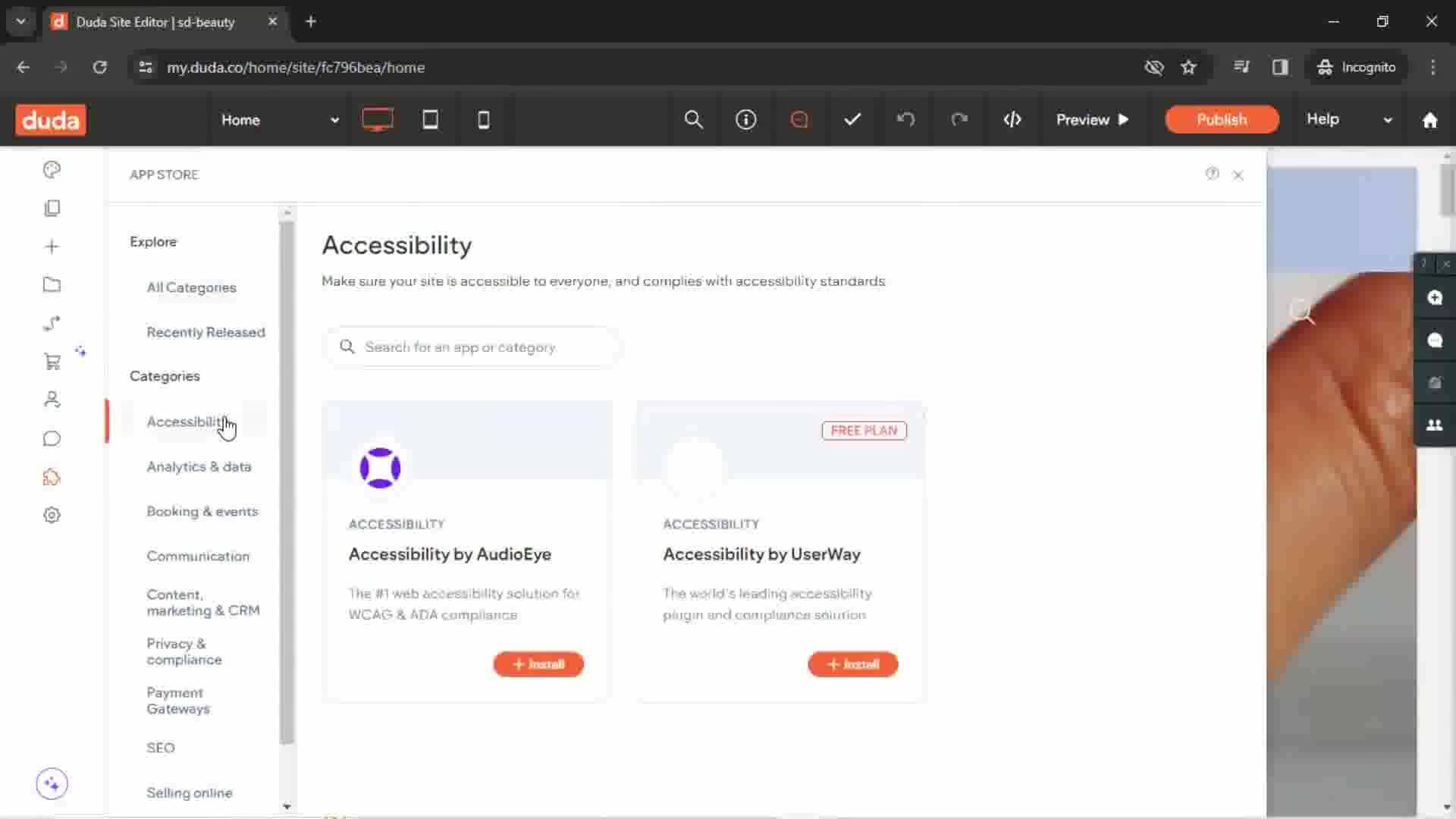This screenshot has height=819, width=1456.
Task: Redo the last action
Action: (959, 119)
